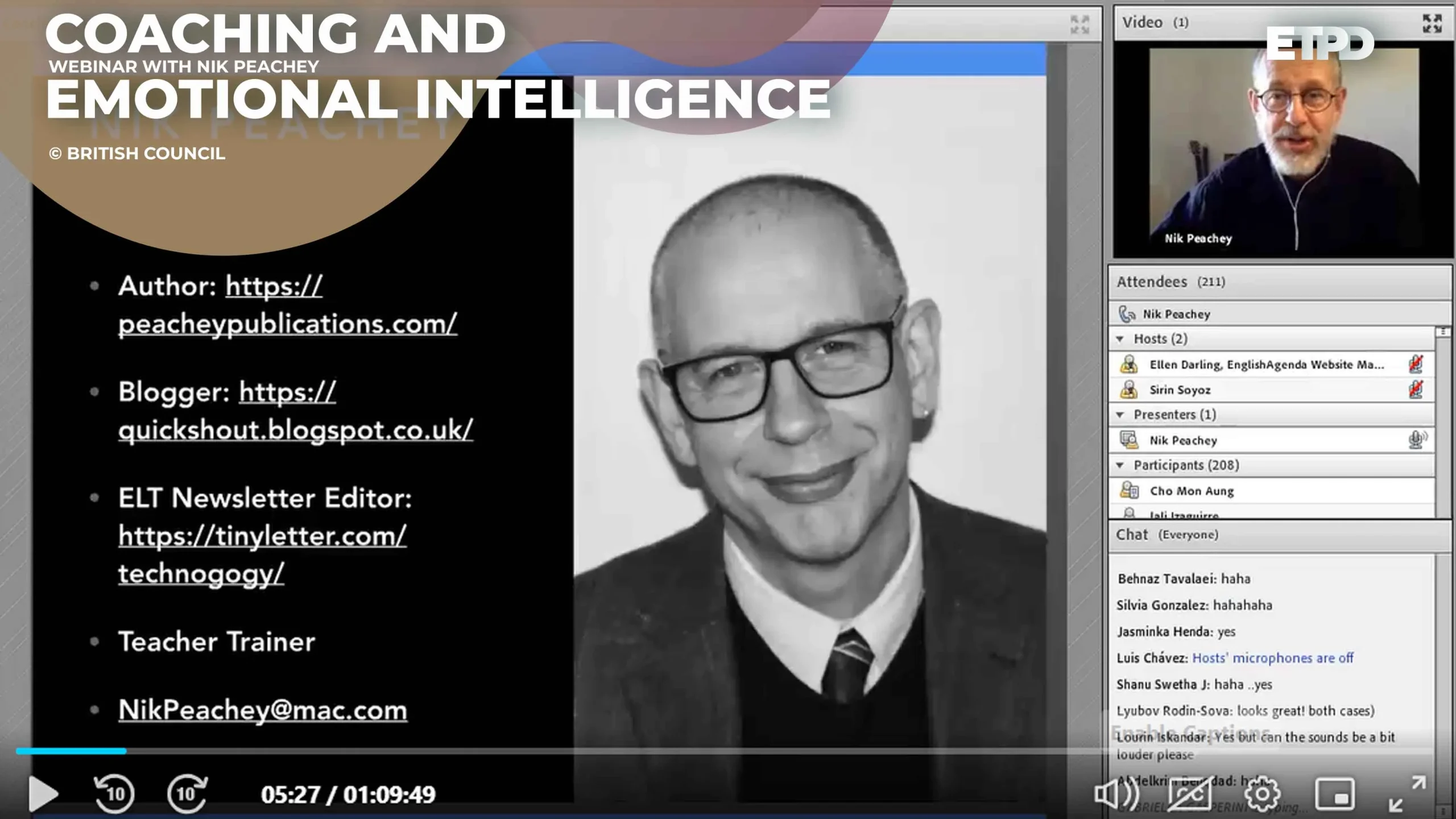Mute the video volume speaker icon
Screen dimensions: 1456x819
pyautogui.click(x=1116, y=794)
